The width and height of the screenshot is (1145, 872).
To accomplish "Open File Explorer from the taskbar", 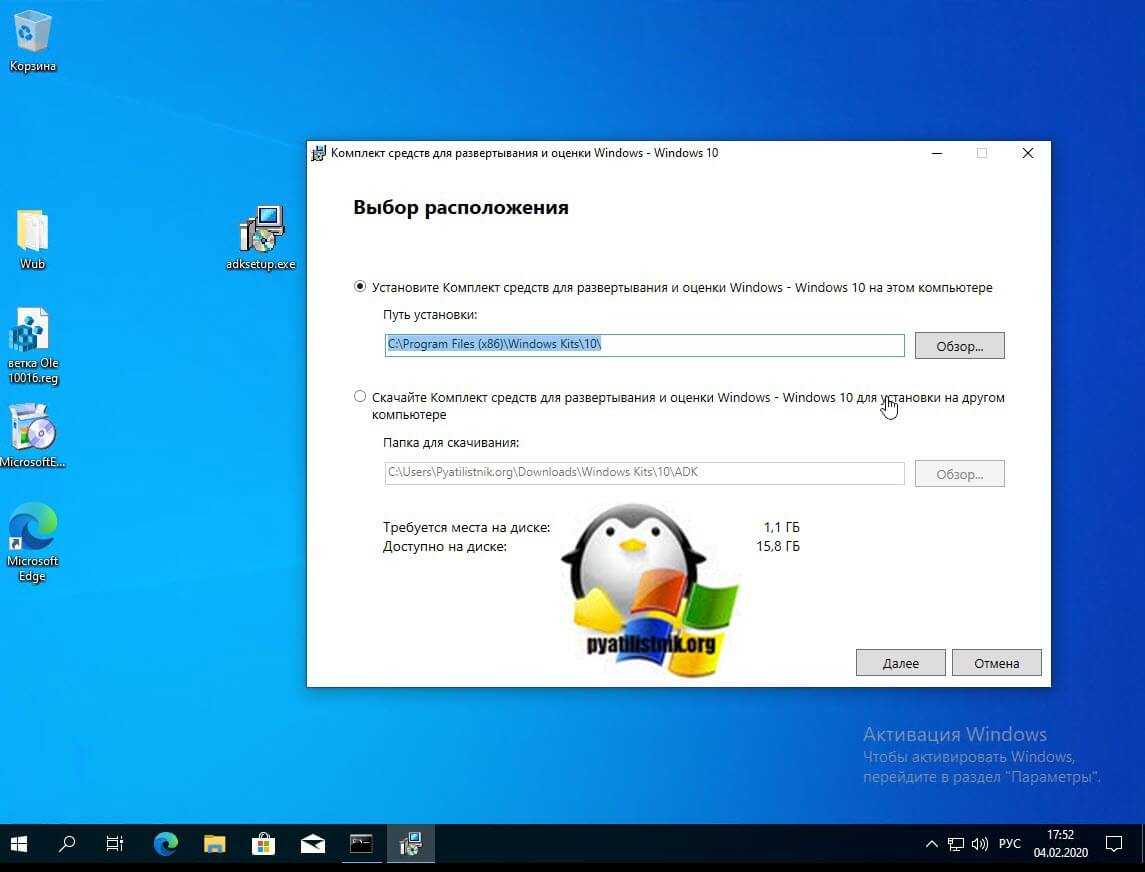I will (x=215, y=845).
